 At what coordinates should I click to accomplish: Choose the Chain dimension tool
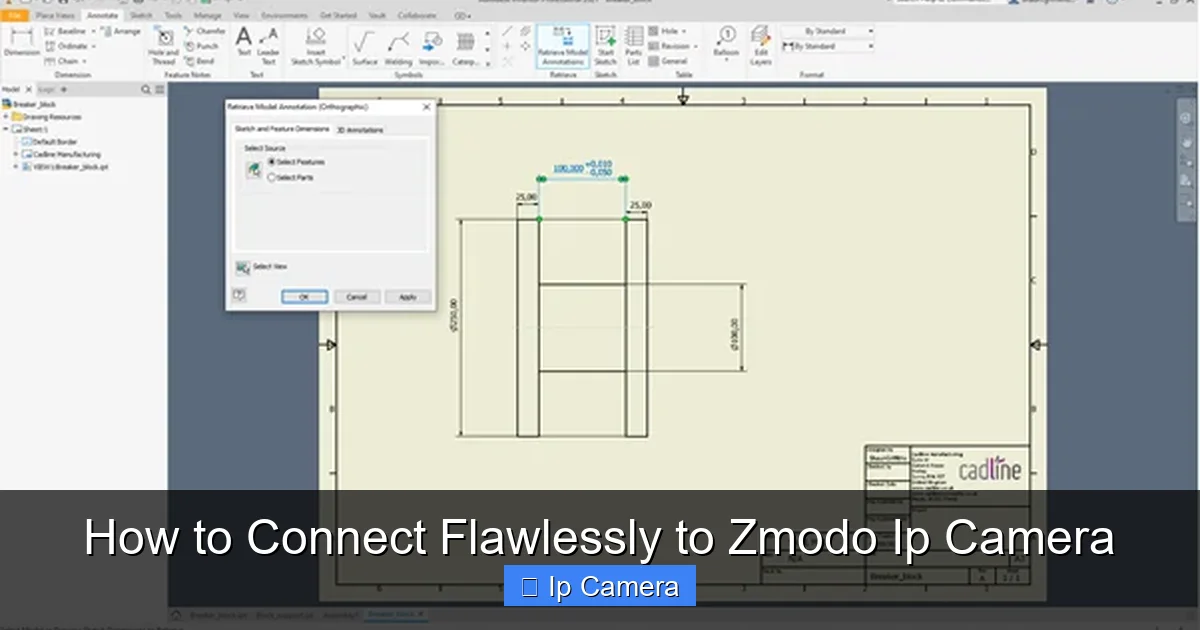(63, 61)
